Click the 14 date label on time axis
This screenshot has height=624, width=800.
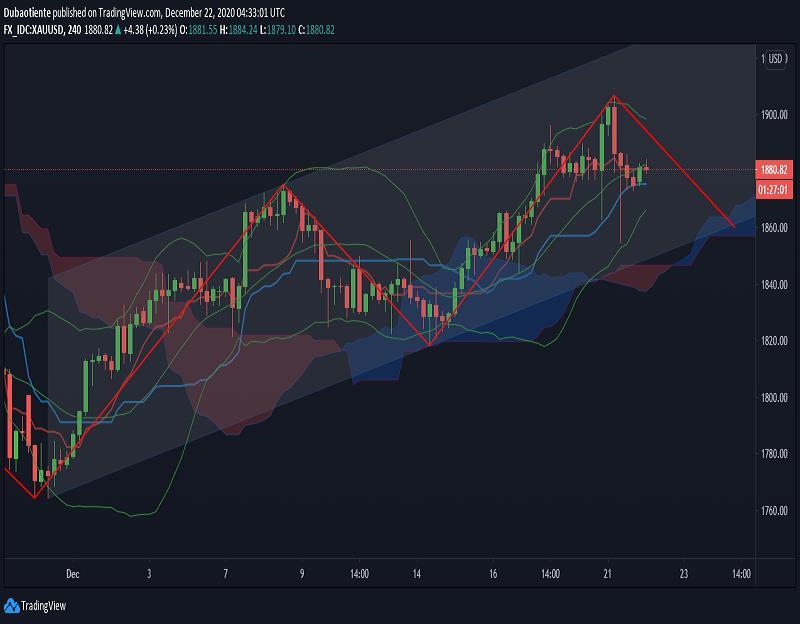[417, 574]
